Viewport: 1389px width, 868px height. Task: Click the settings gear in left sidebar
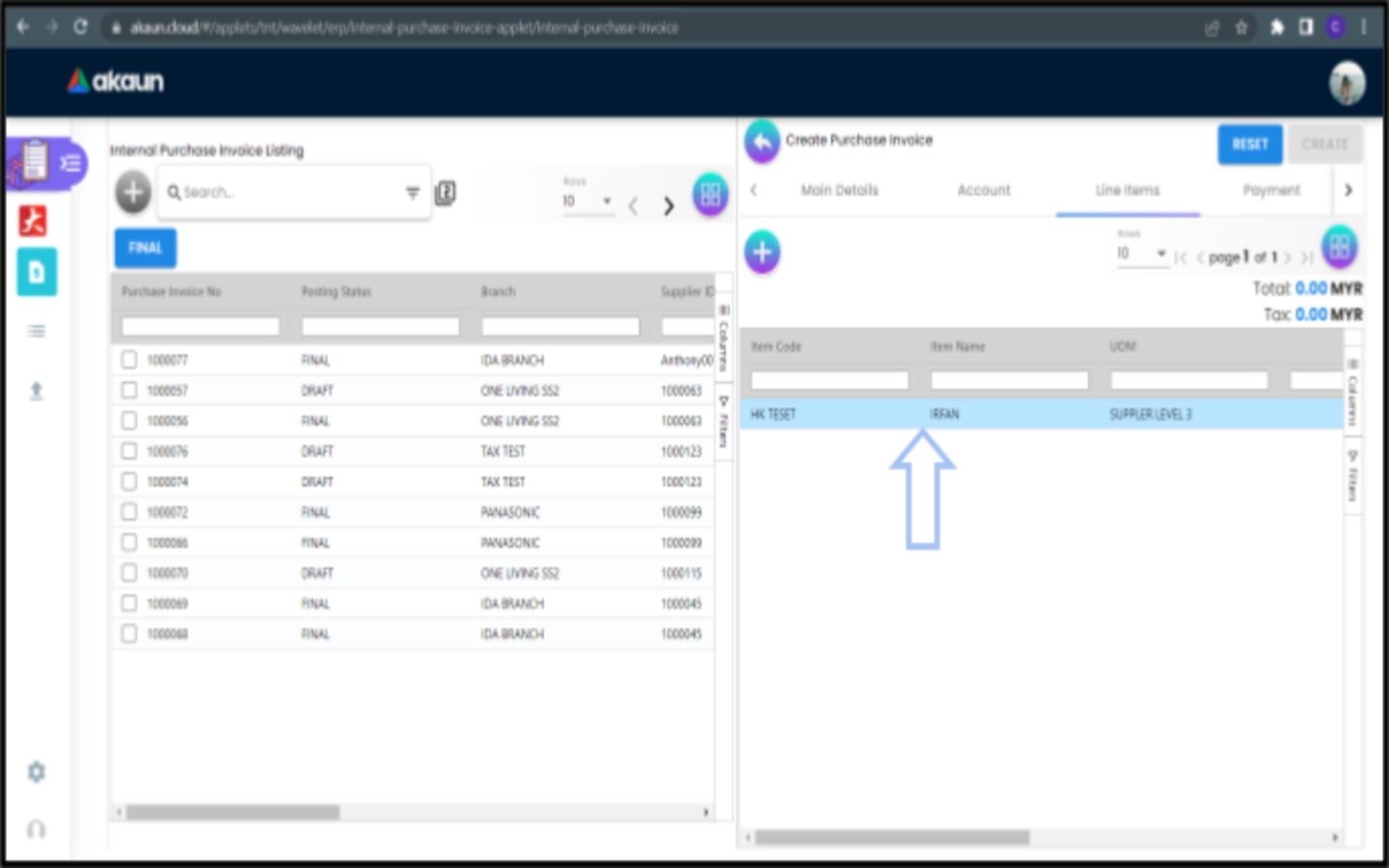point(37,772)
